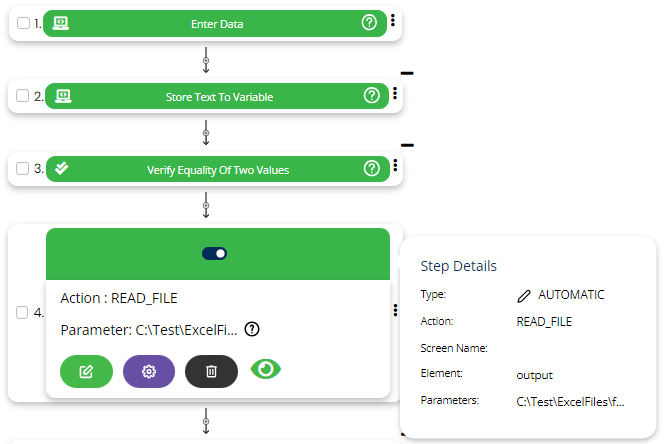Click help icon on Verify Equality step

[371, 169]
